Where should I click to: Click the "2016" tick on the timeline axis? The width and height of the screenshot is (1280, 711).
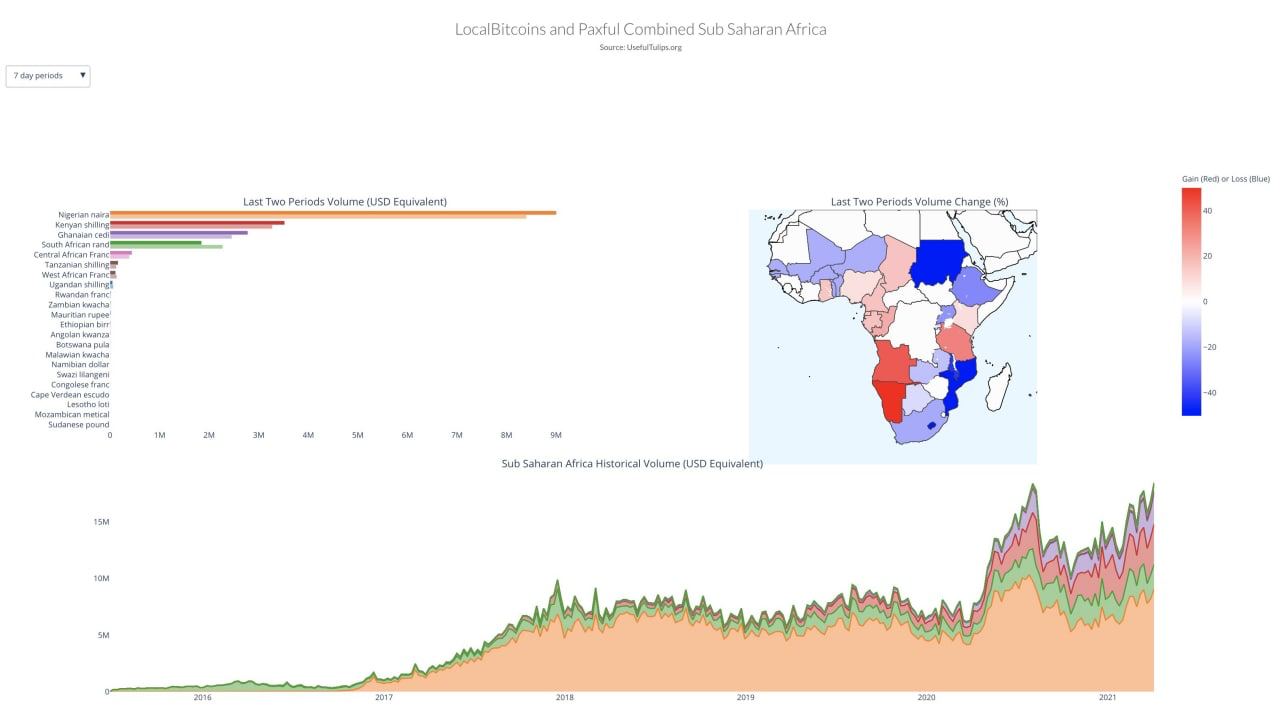tap(202, 698)
